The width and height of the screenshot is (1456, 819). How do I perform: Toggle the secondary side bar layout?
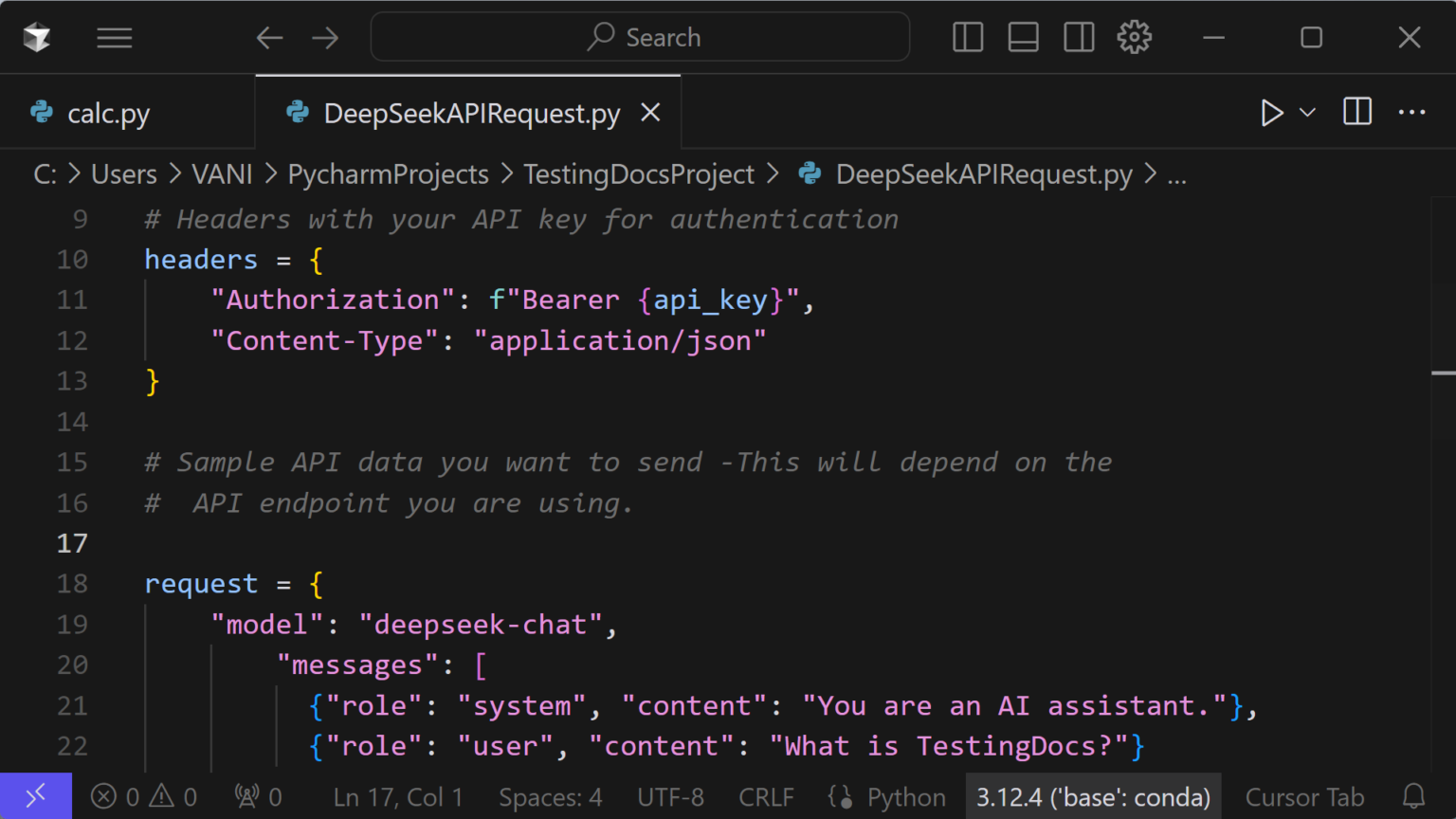tap(1079, 37)
